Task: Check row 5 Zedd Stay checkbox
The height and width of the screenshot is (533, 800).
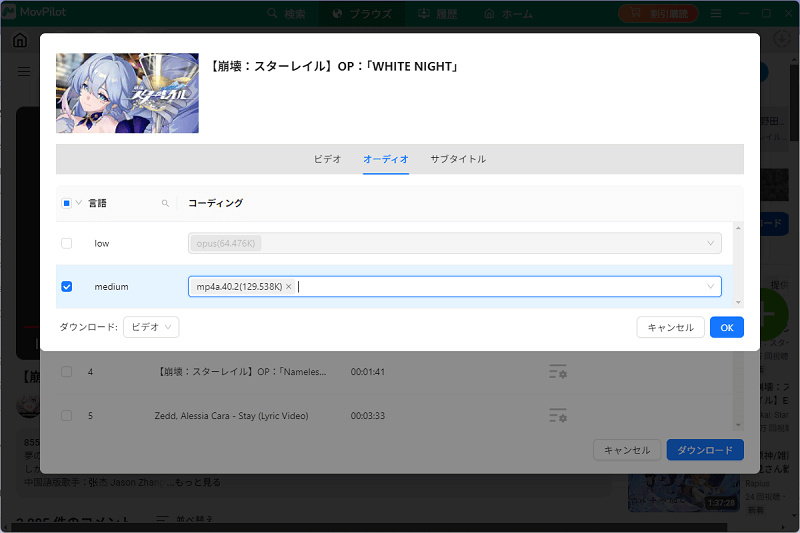Action: (66, 416)
